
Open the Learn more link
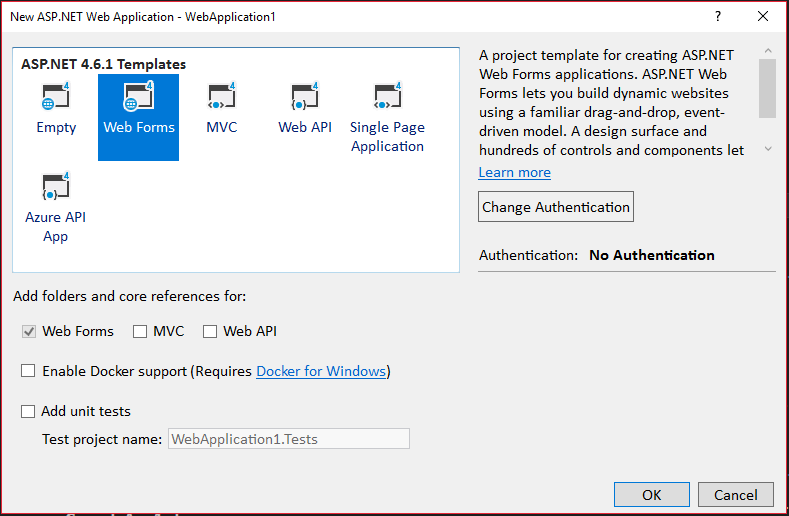pos(514,173)
